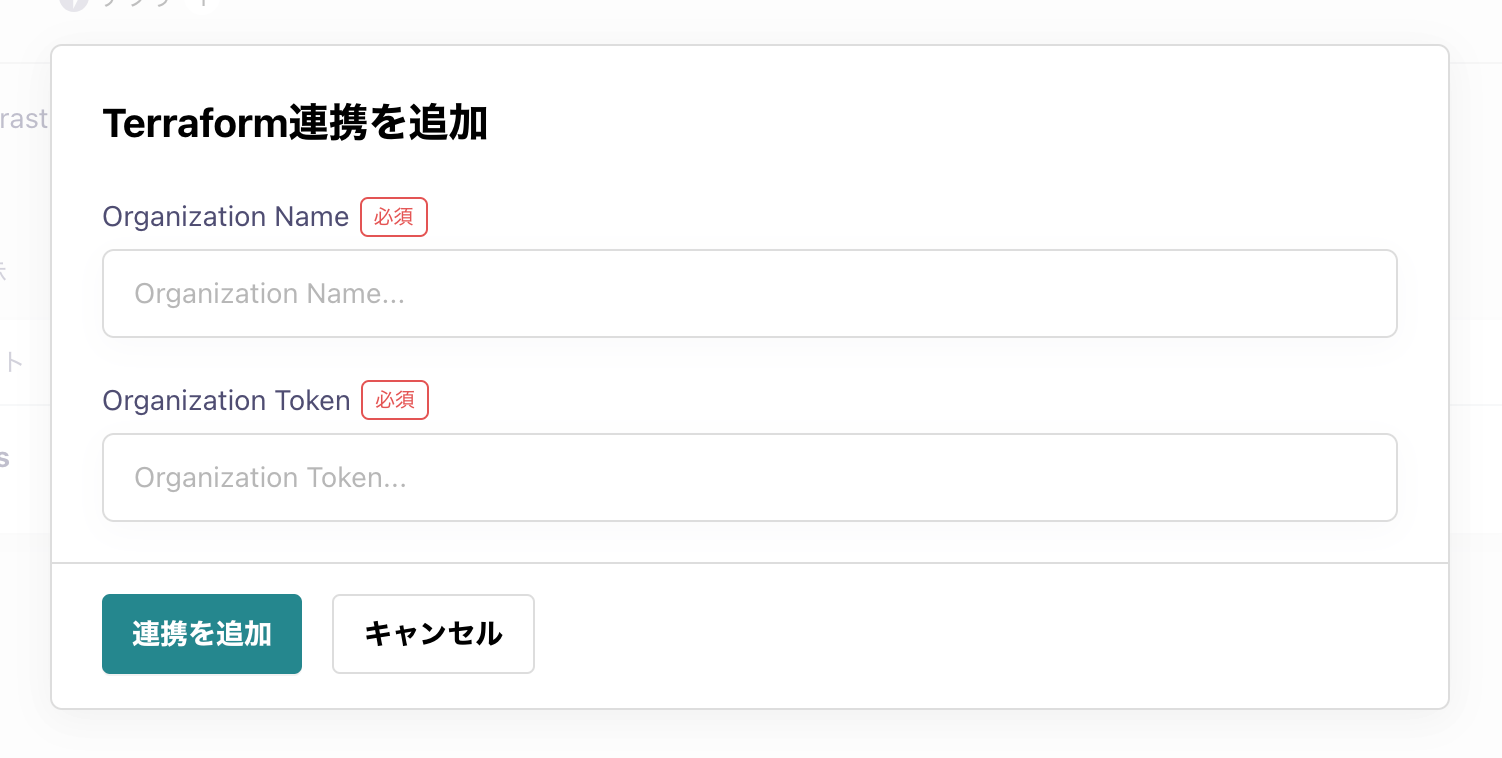Click the Organization Name field label
This screenshot has height=758, width=1502.
coord(226,217)
